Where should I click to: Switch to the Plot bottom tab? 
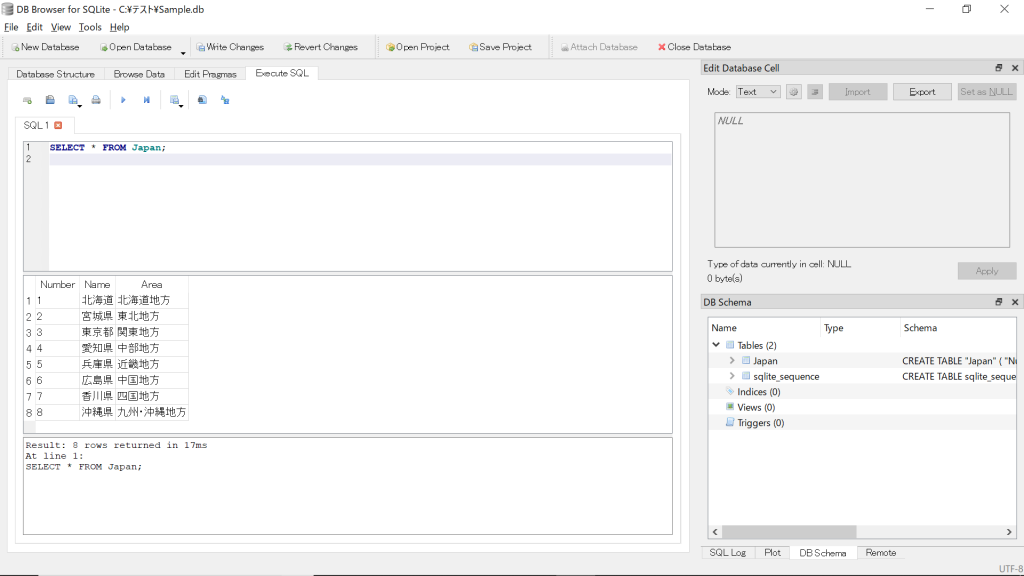click(772, 552)
